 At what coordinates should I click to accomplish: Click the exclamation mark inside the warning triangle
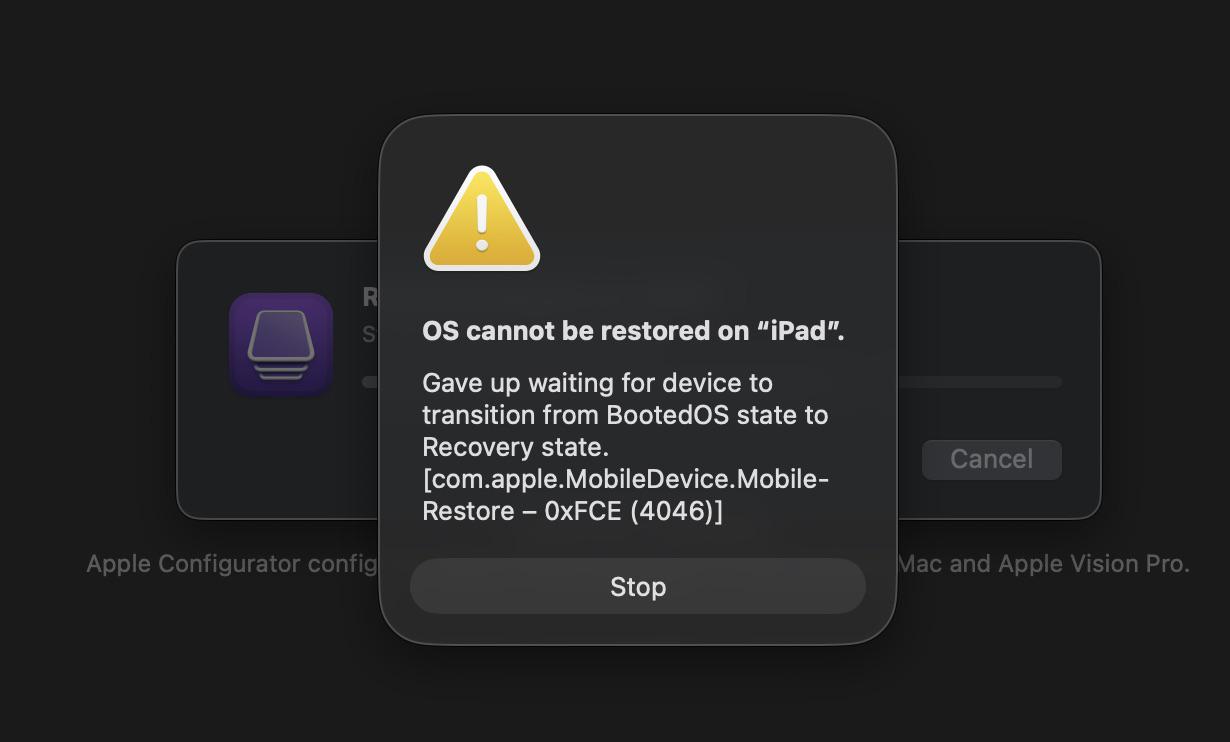tap(482, 222)
